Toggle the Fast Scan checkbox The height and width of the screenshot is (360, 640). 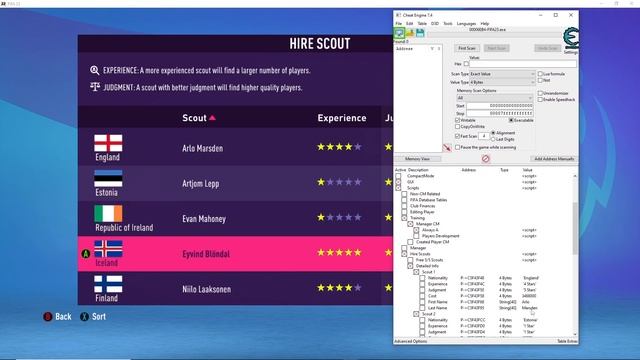coord(457,136)
